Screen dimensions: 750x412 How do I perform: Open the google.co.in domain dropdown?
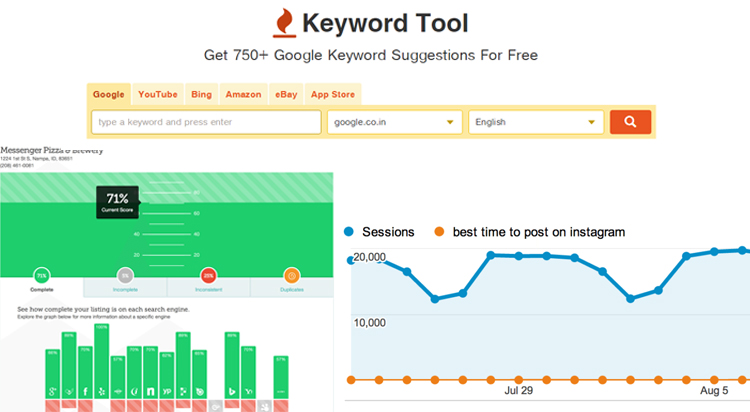point(395,122)
